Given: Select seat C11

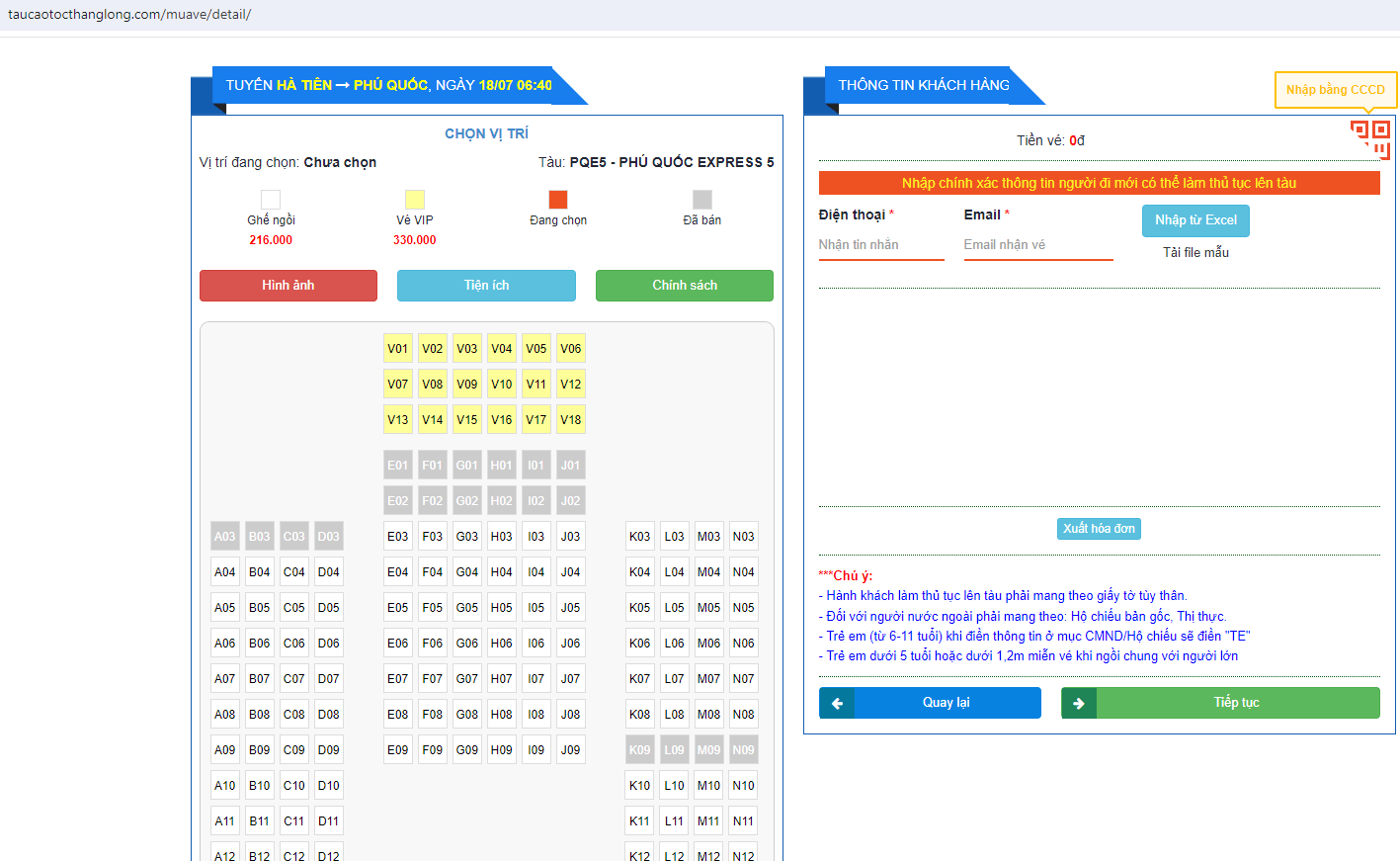Looking at the screenshot, I should pyautogui.click(x=294, y=821).
